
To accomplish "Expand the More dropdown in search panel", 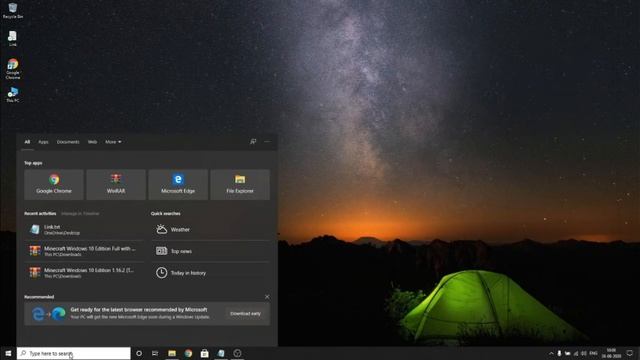I will pos(113,142).
